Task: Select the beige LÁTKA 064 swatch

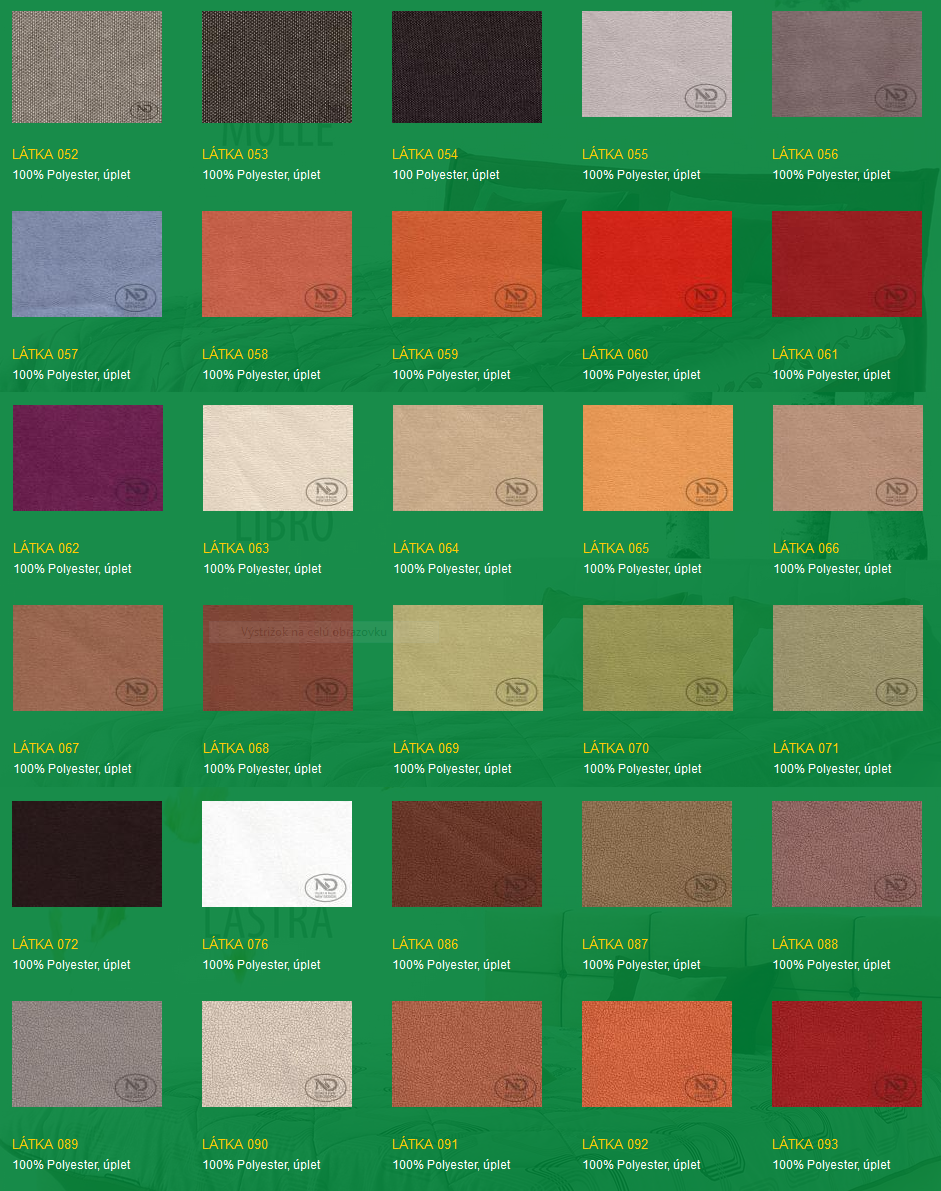Action: (468, 458)
